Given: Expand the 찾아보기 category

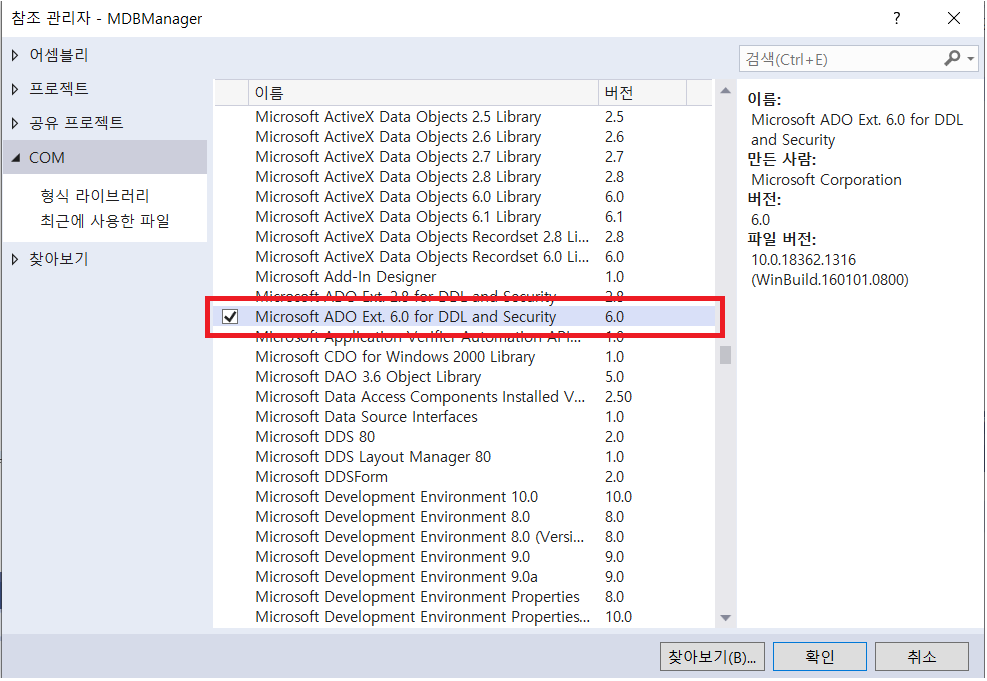Looking at the screenshot, I should pyautogui.click(x=15, y=259).
